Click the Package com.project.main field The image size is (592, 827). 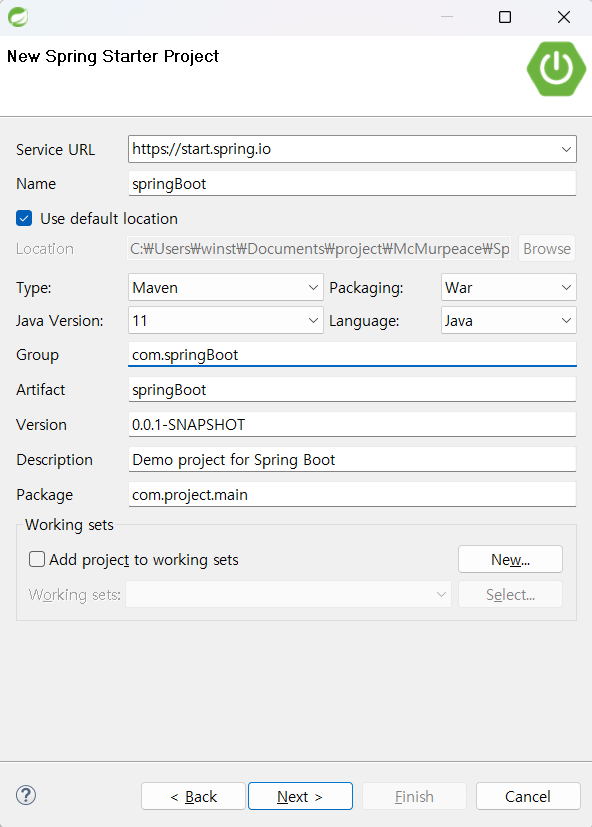click(x=352, y=495)
